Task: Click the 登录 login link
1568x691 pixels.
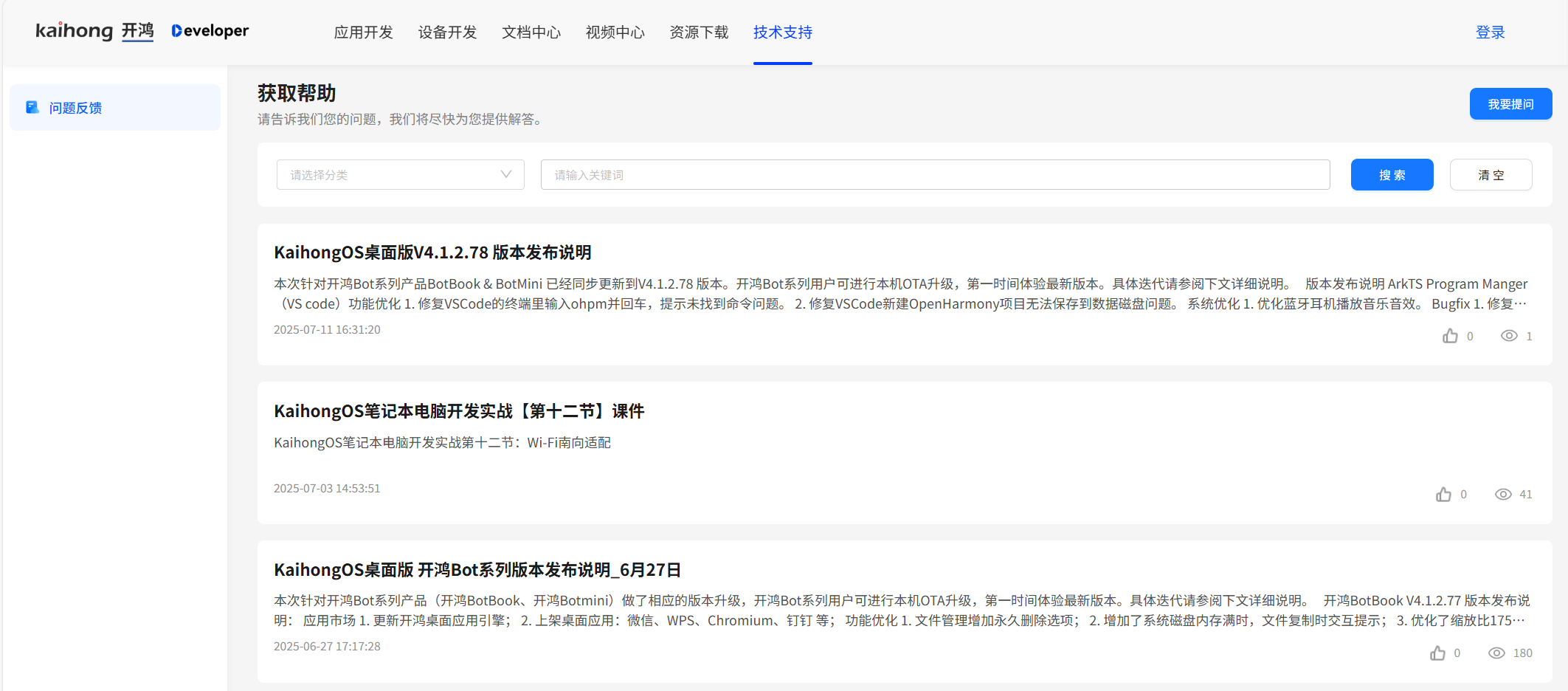Action: tap(1490, 32)
